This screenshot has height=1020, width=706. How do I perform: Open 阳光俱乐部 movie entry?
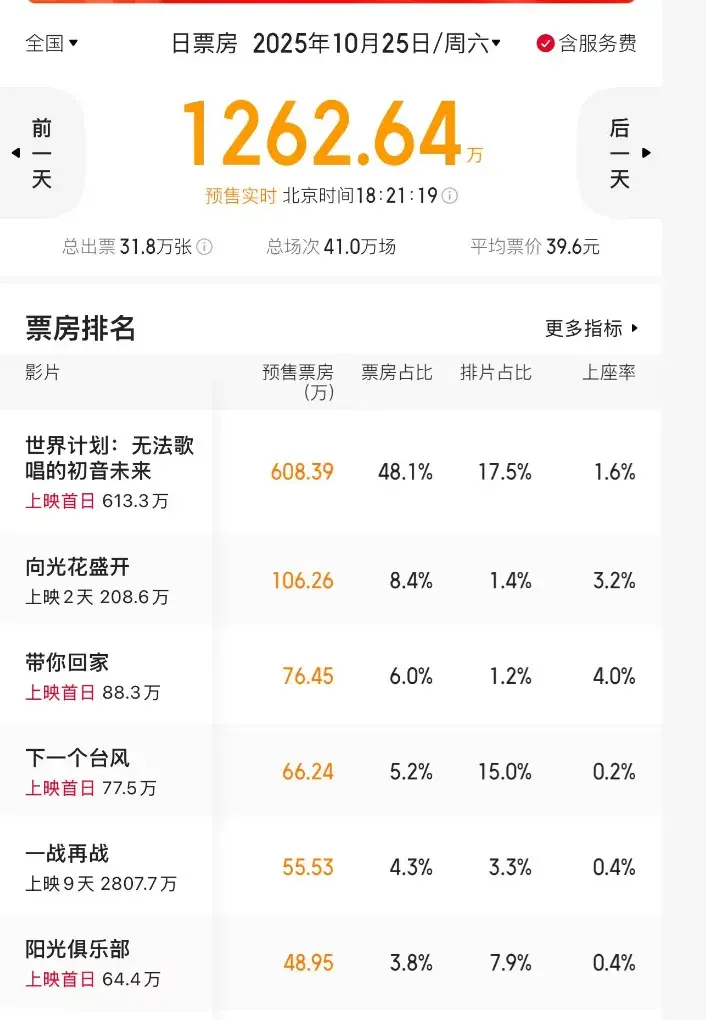(78, 949)
